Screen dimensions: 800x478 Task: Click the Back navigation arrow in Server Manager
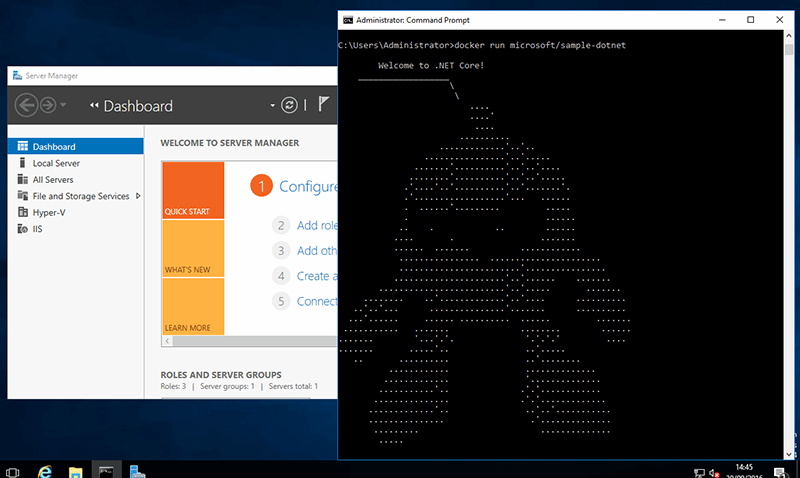tap(27, 105)
